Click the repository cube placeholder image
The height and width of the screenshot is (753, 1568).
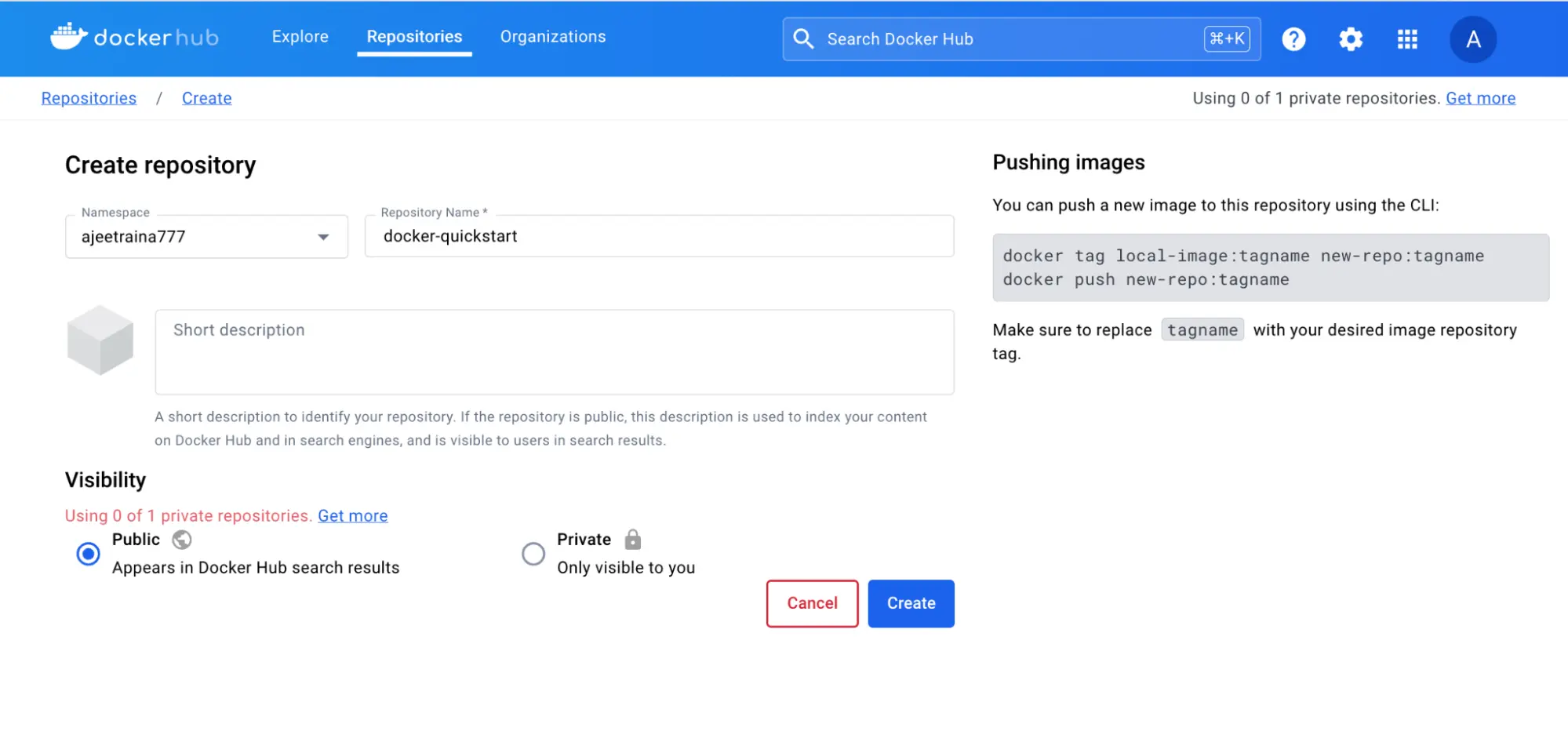100,340
